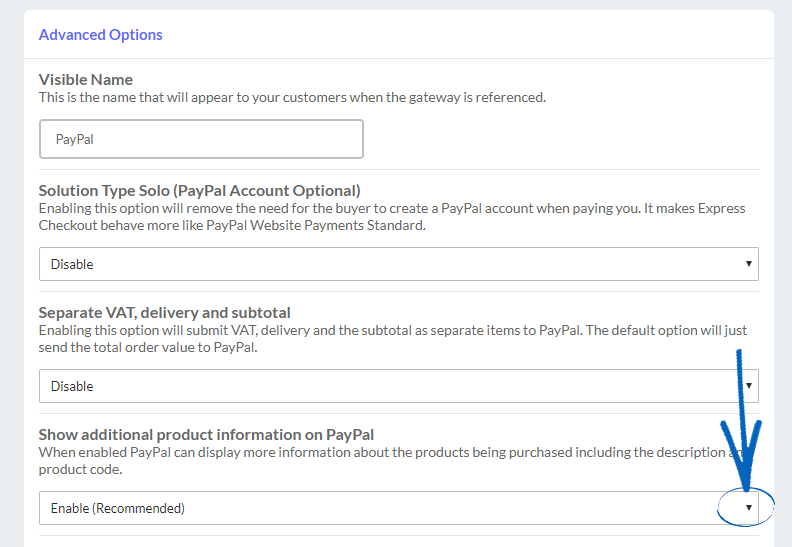Open the Solution Type Solo dropdown
Image resolution: width=792 pixels, height=547 pixels.
(398, 264)
